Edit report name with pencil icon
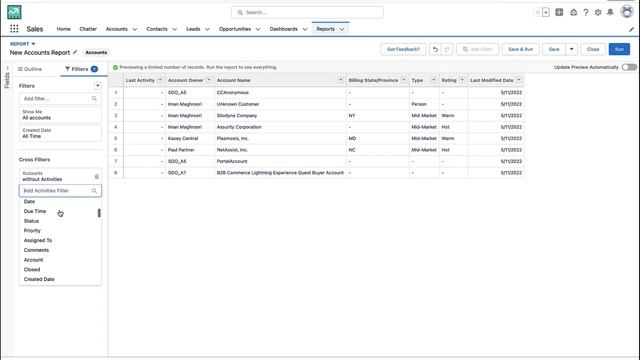Viewport: 640px width, 360px height. 75,52
